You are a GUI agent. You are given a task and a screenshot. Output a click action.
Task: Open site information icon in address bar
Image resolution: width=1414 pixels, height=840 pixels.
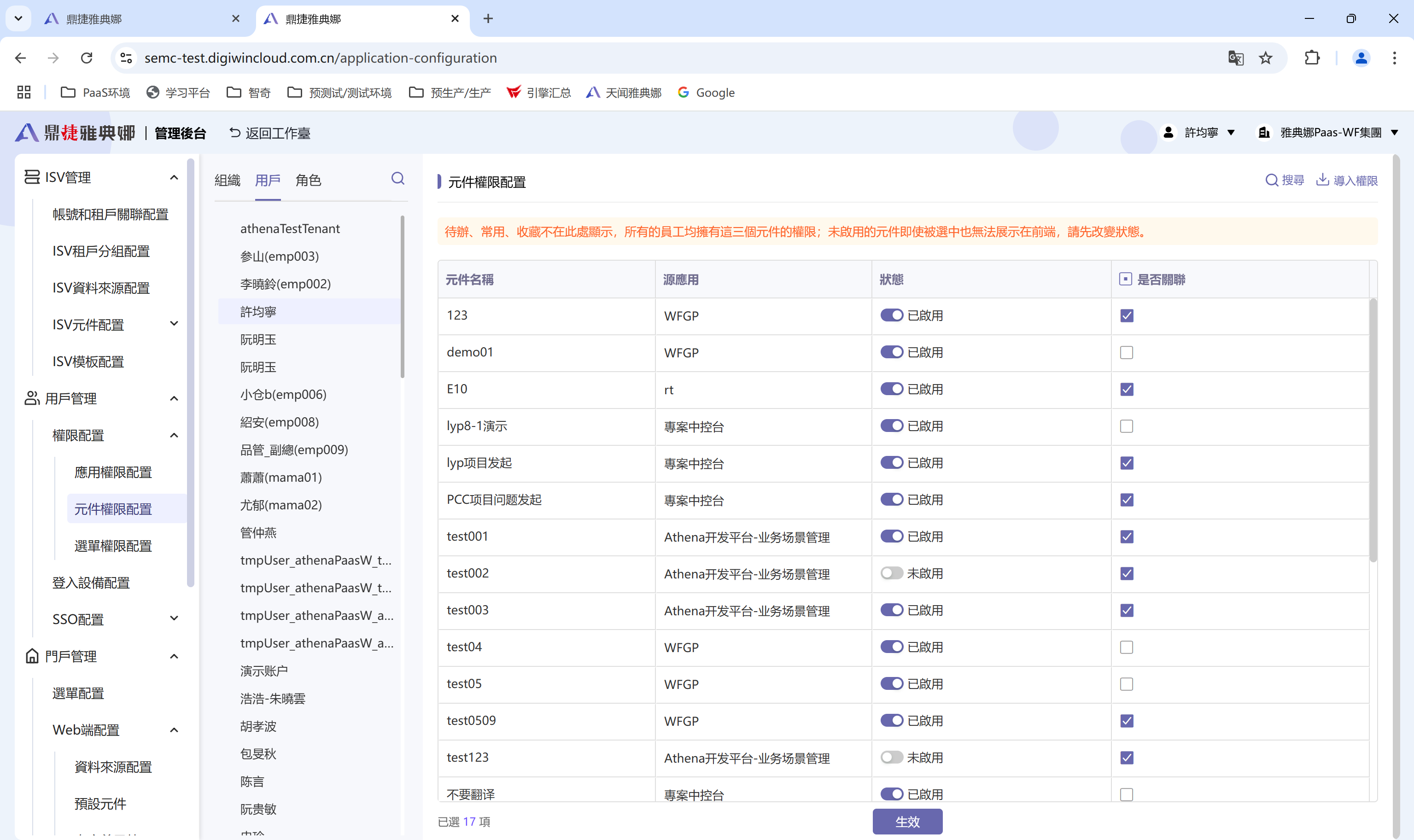pos(127,58)
